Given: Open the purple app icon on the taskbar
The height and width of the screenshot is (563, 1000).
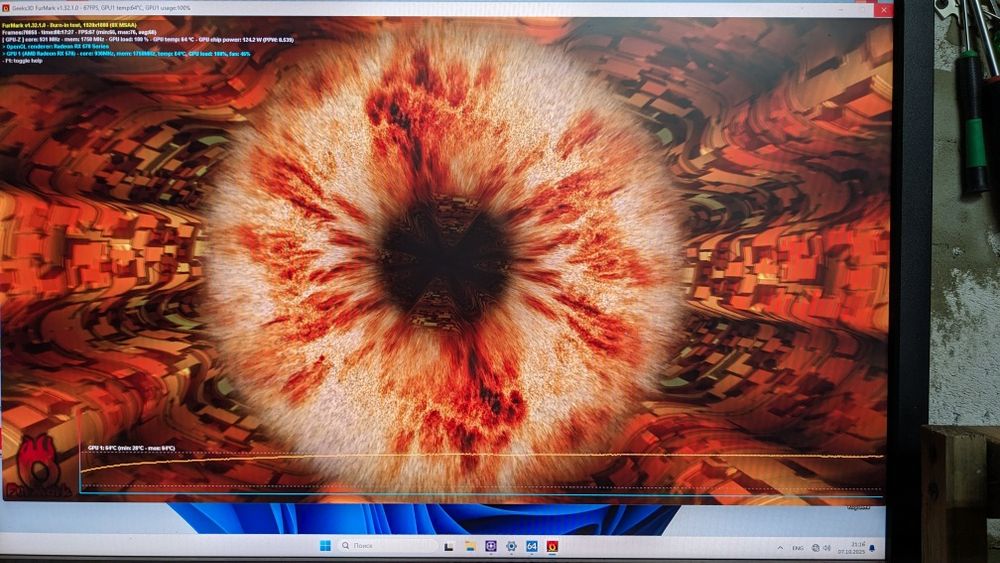Looking at the screenshot, I should (x=490, y=546).
